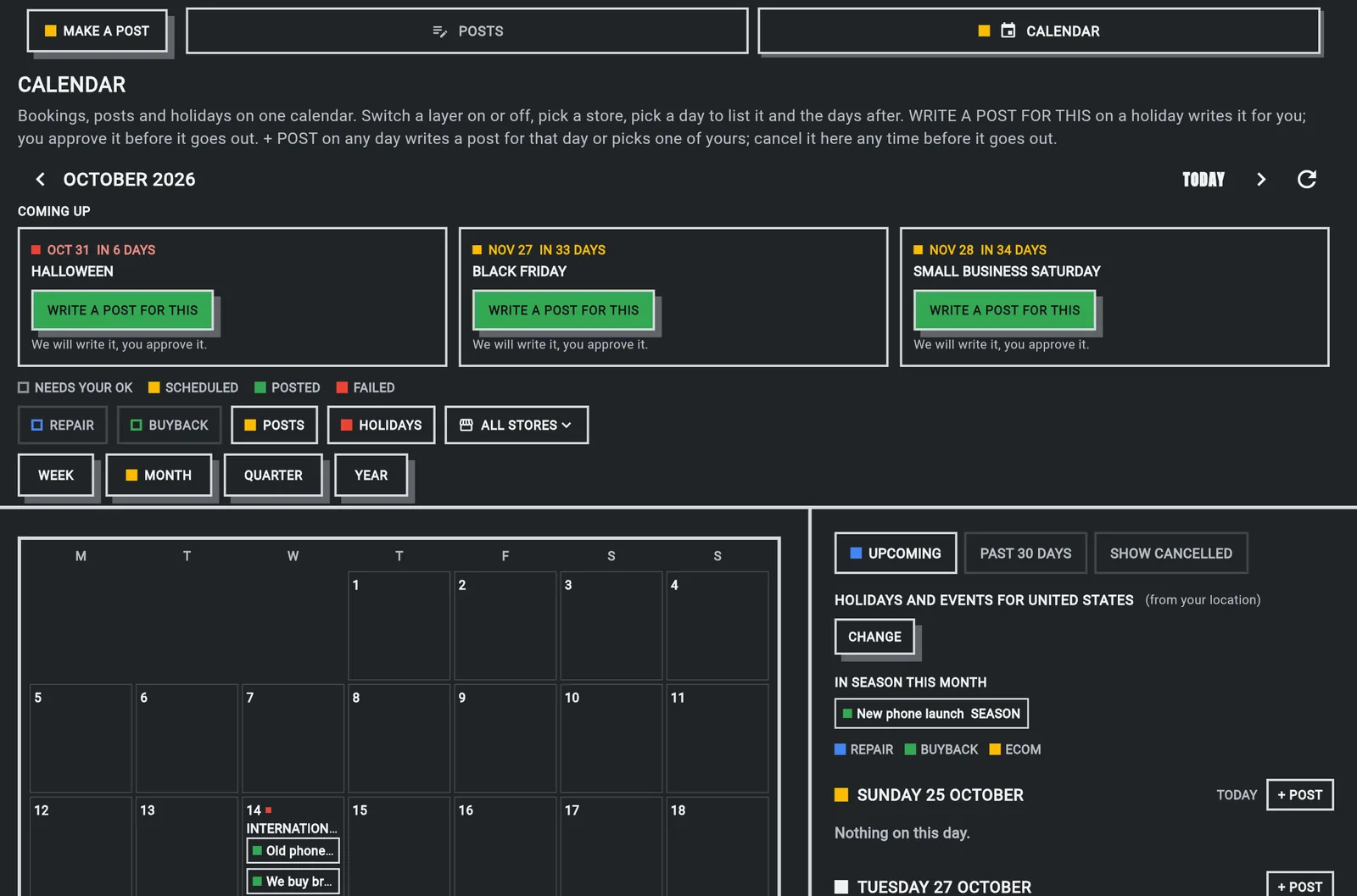Click the Needs Your OK legend swatch
This screenshot has width=1357, height=896.
23,387
